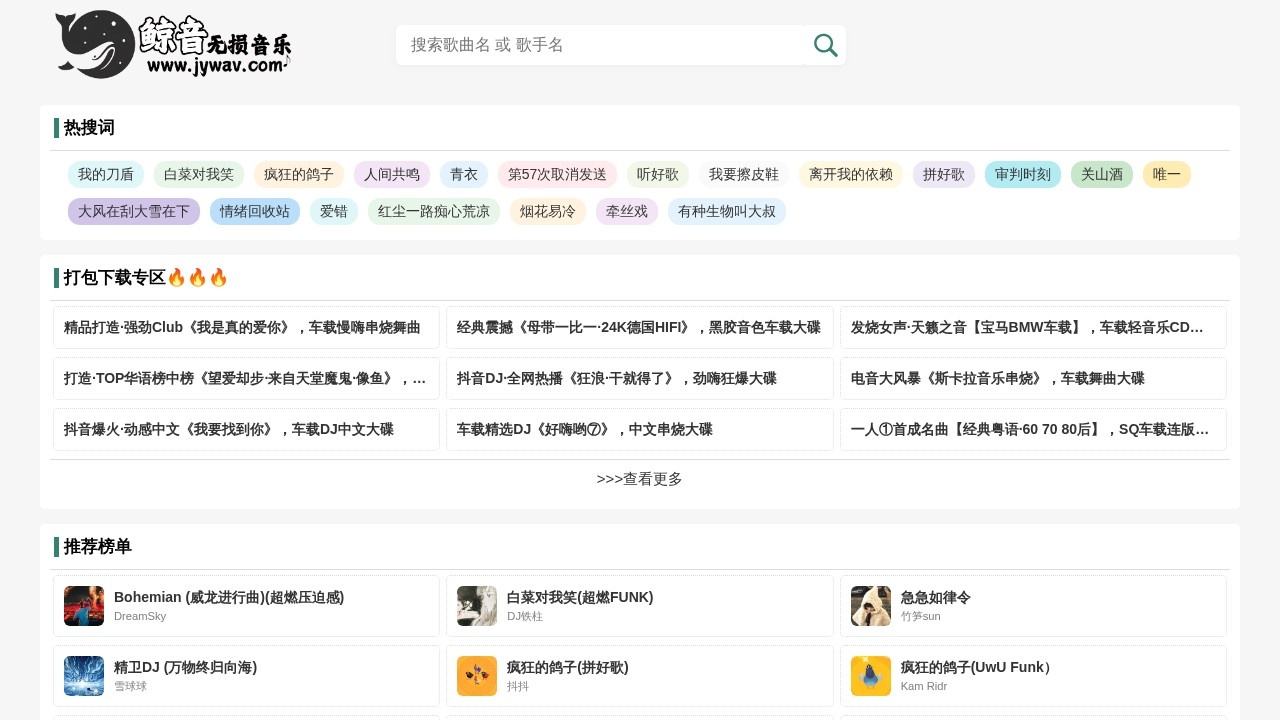Select the 疯狂的鸽子(UwU Funk) album art

870,676
